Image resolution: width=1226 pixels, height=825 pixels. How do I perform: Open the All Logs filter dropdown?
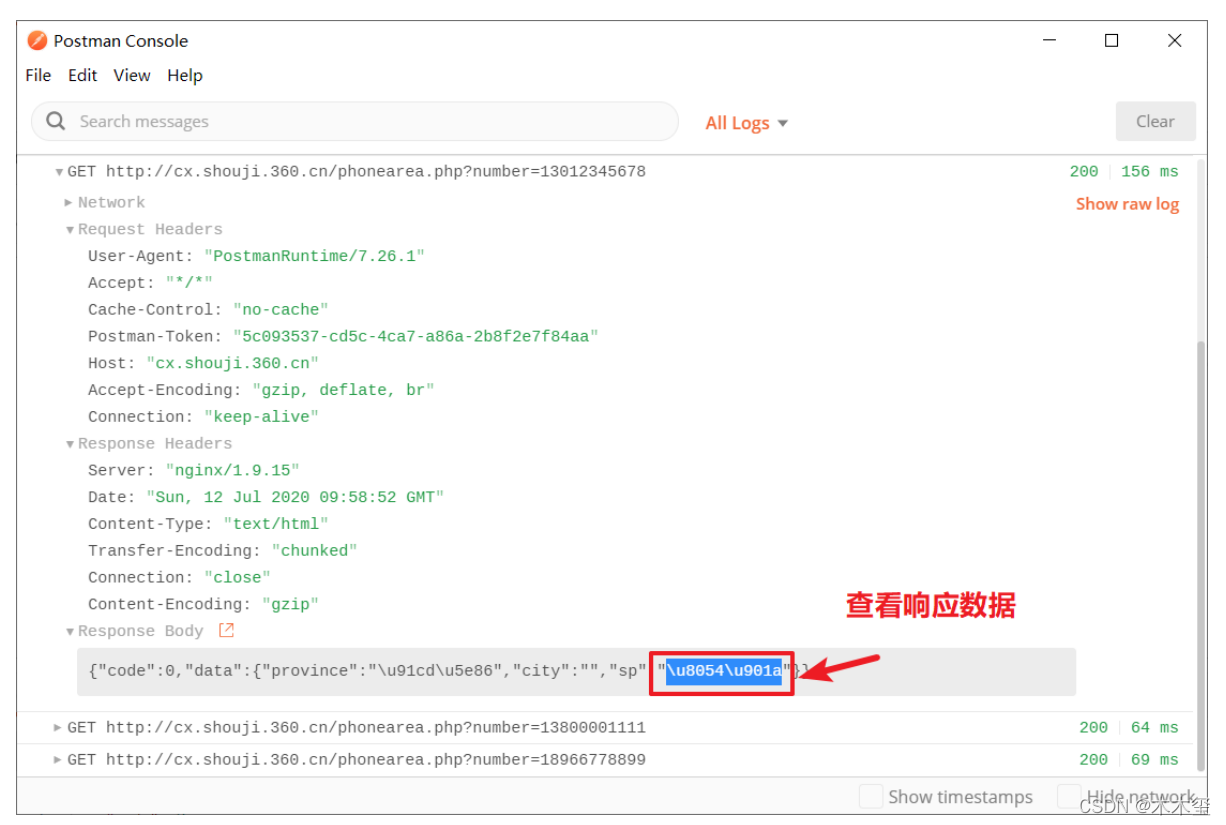click(746, 123)
